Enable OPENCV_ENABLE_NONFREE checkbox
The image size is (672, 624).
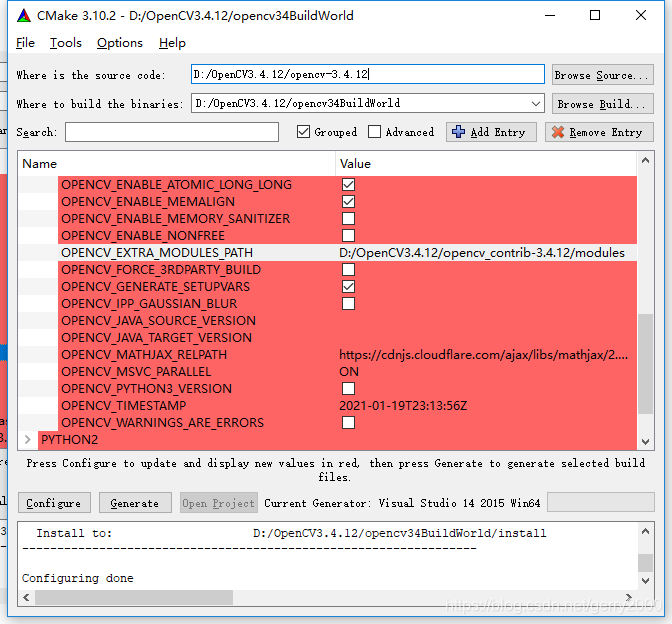point(348,235)
